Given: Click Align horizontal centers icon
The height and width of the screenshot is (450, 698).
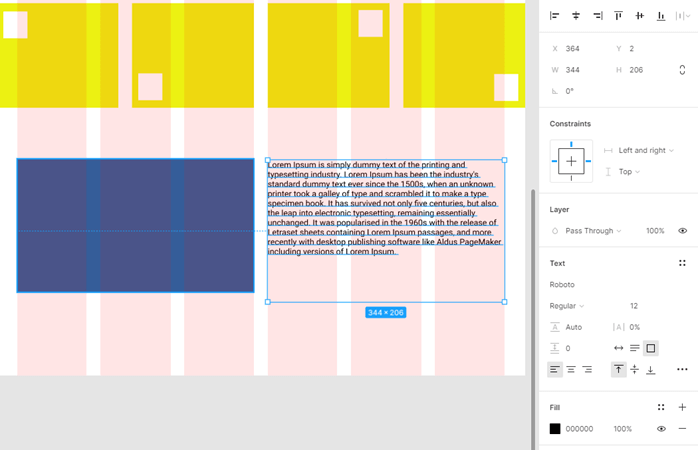Looking at the screenshot, I should coord(576,16).
